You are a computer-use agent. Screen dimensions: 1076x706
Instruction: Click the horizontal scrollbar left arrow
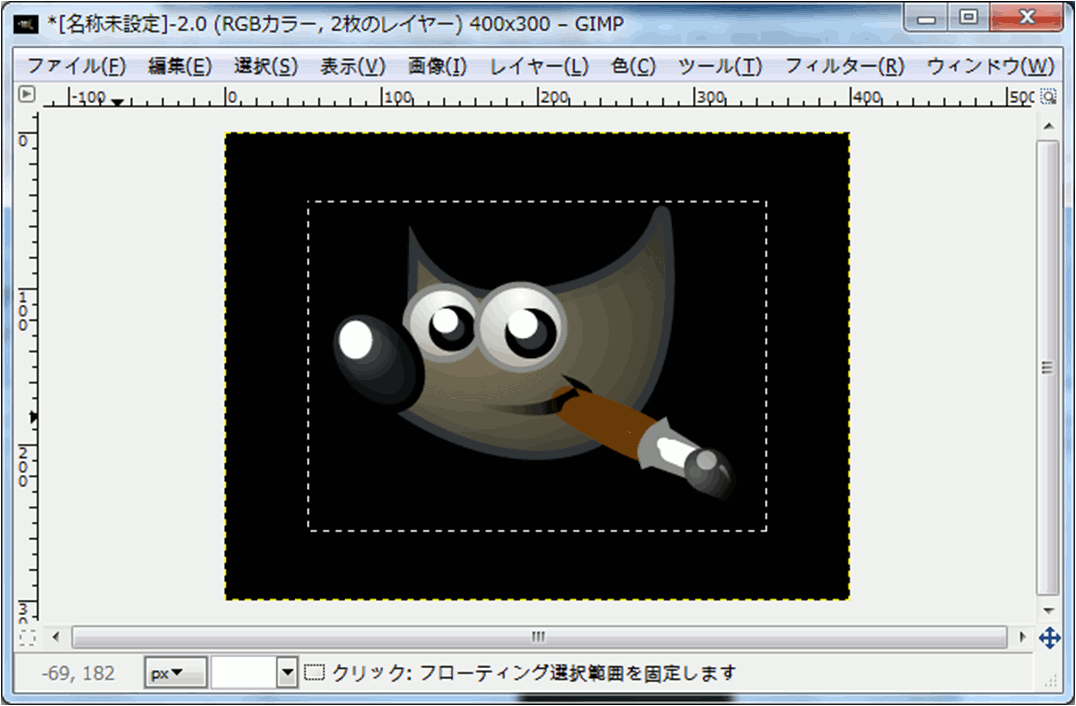point(56,637)
